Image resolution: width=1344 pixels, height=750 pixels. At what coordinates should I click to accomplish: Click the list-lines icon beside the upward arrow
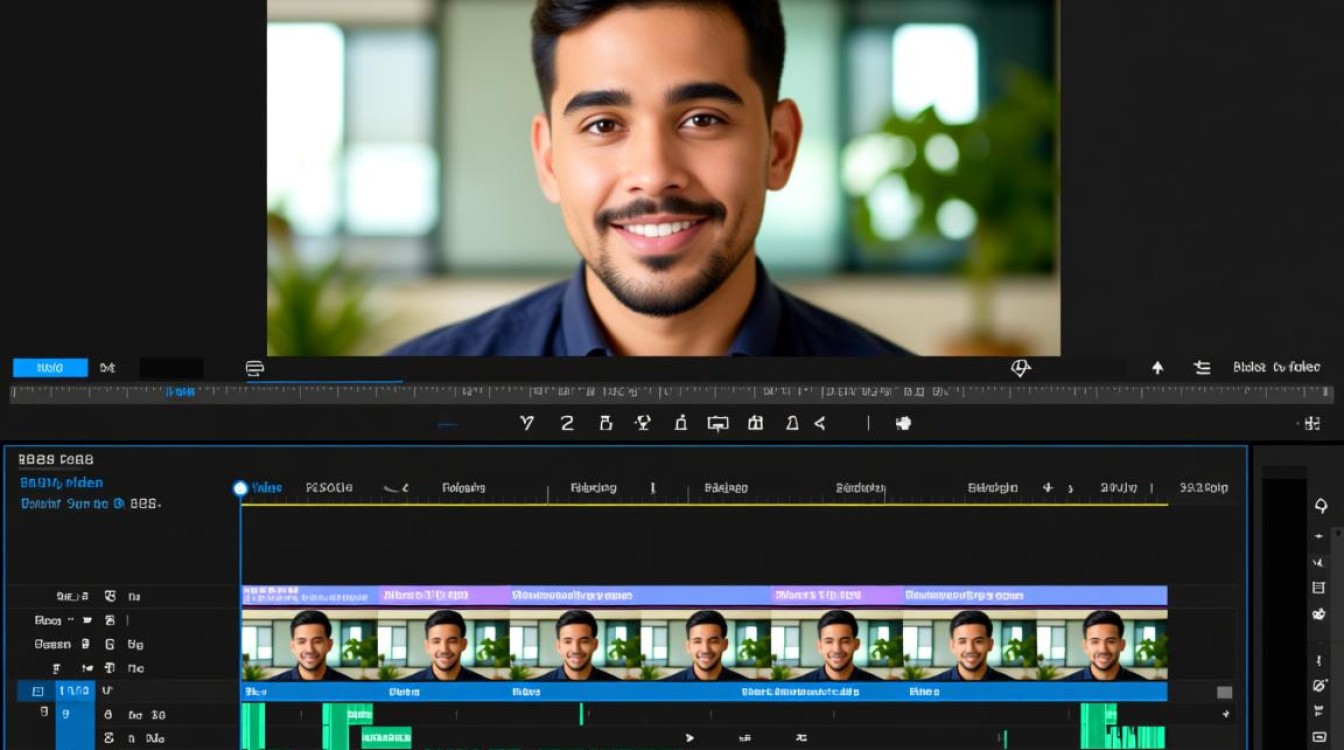click(1202, 368)
